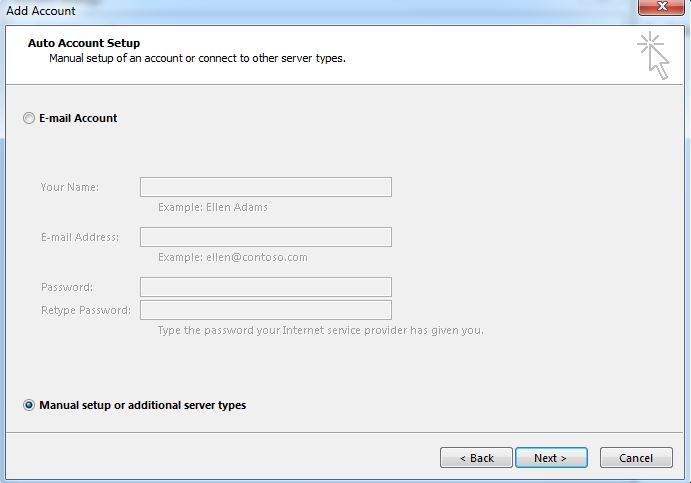Click the 'Example: Ellen Adams' hint text
The image size is (691, 483).
point(212,207)
